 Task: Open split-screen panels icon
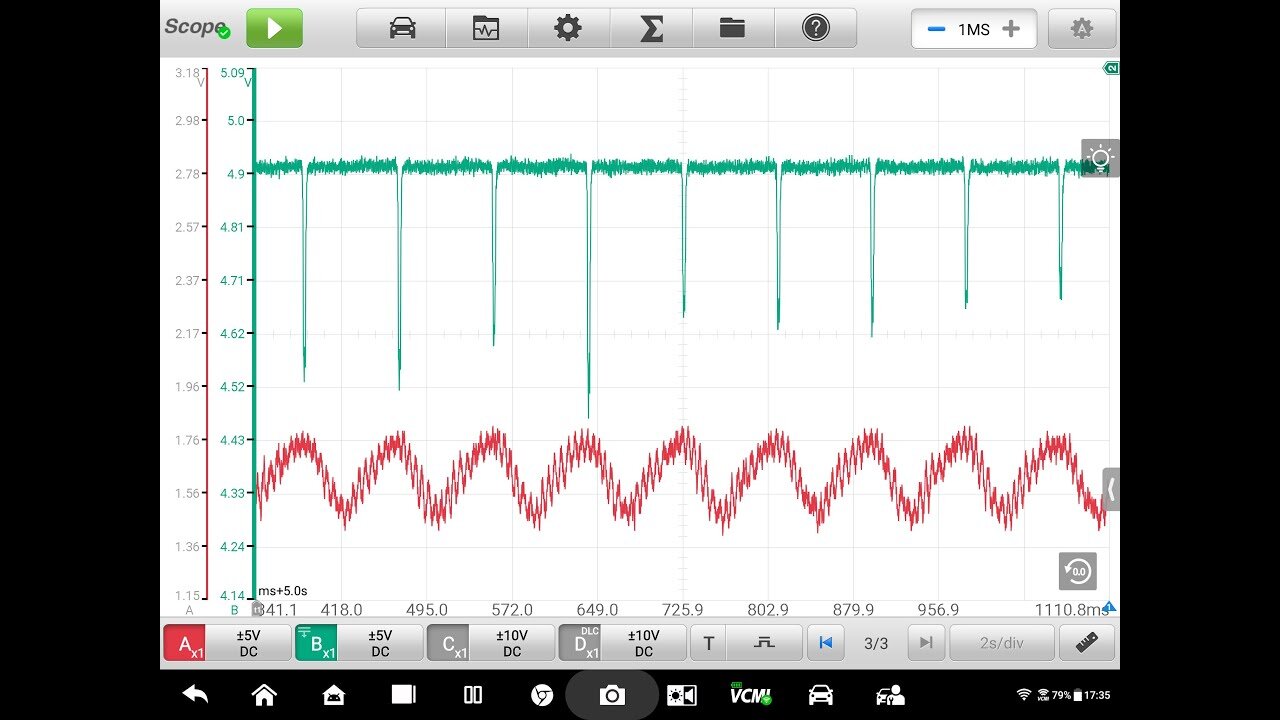[473, 695]
